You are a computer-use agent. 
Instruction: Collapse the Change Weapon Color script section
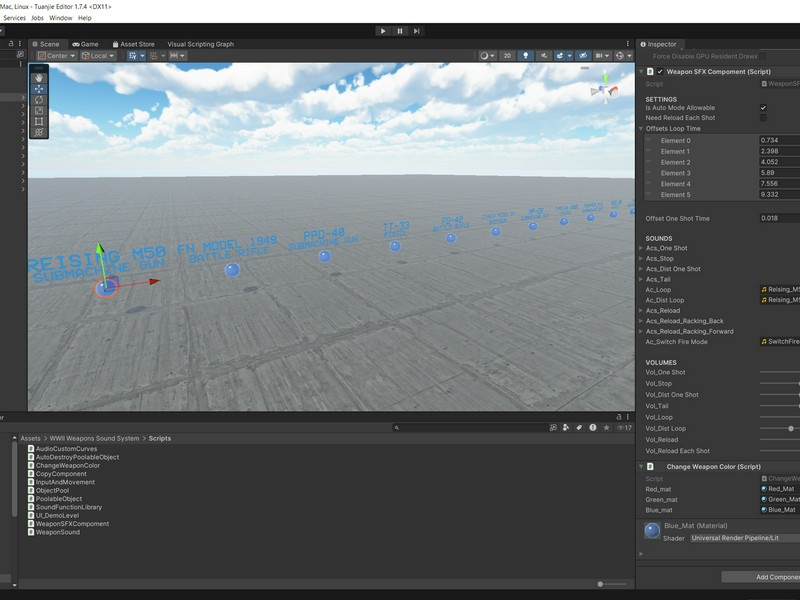[x=641, y=466]
